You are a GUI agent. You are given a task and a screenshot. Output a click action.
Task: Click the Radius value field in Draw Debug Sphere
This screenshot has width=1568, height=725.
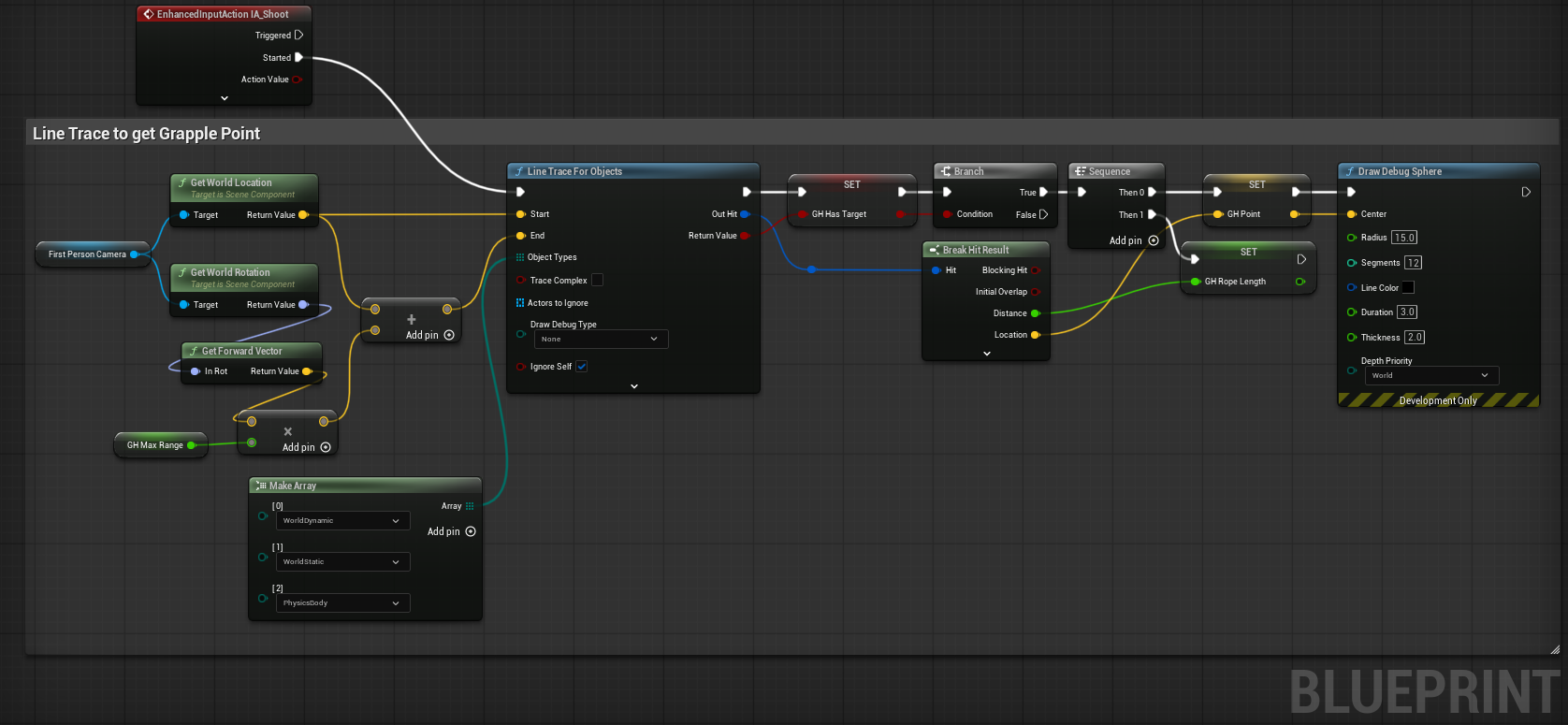[1404, 238]
